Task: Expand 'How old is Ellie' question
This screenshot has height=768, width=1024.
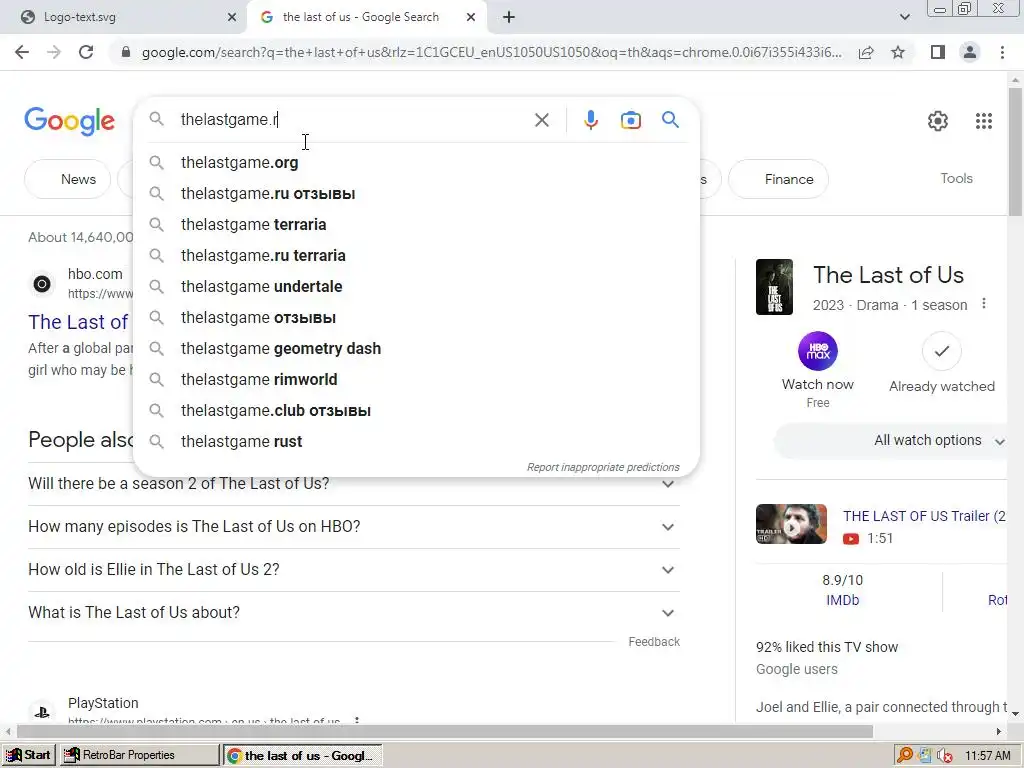Action: 354,570
